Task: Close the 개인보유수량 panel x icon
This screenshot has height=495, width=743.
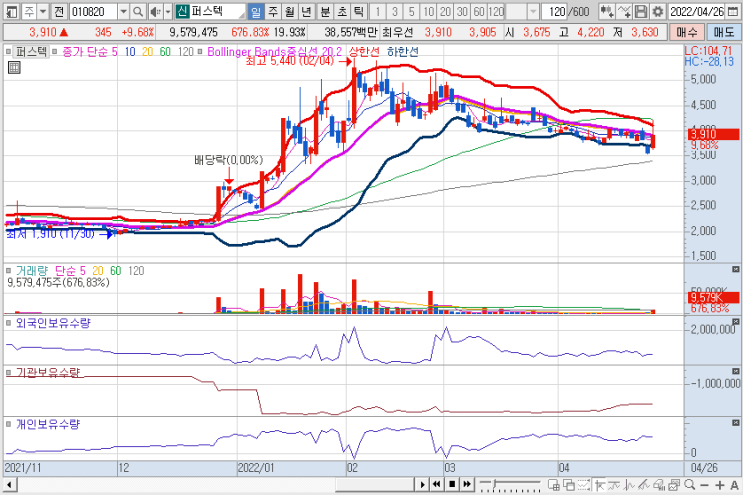Action: click(x=735, y=423)
